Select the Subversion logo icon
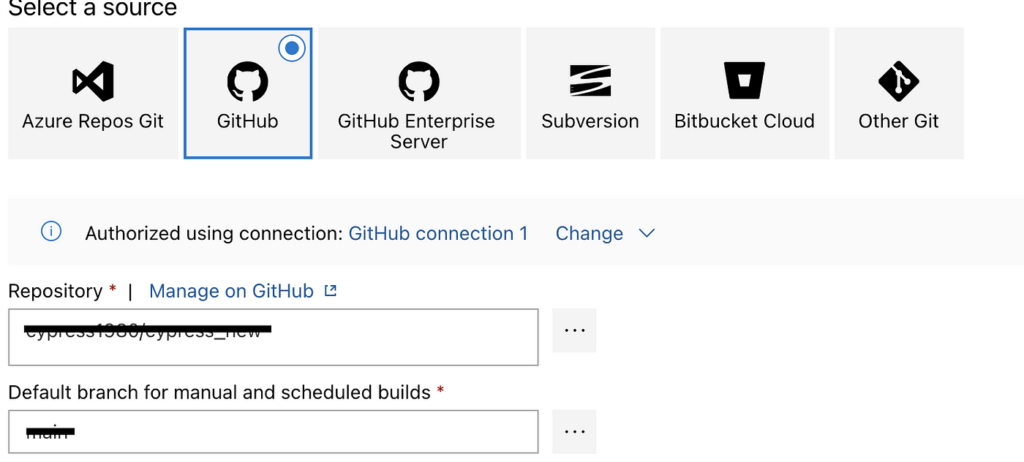 tap(590, 80)
